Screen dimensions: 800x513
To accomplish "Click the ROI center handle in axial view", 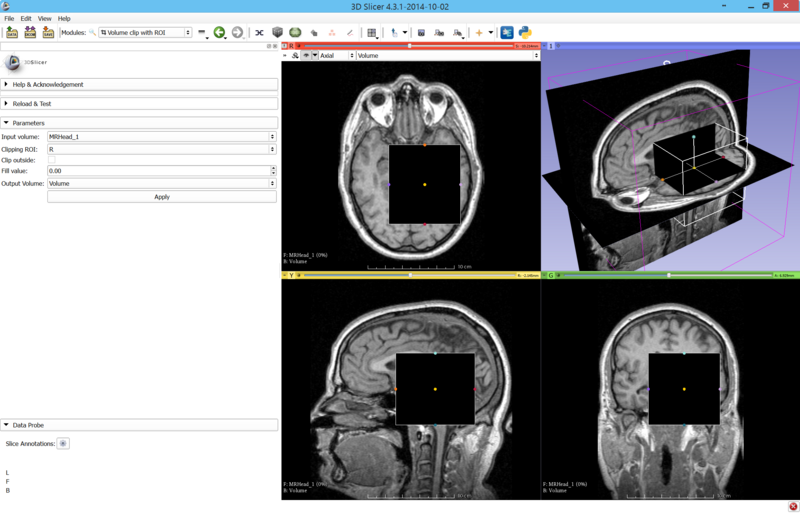I will 424,184.
